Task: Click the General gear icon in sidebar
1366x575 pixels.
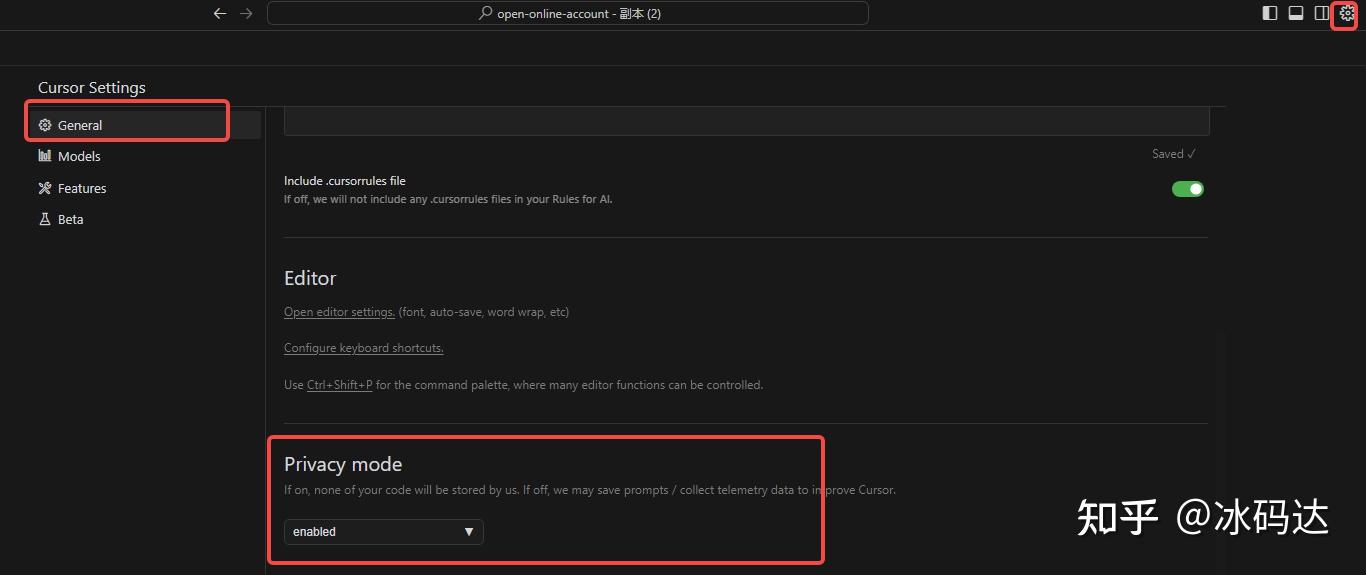Action: pos(45,125)
